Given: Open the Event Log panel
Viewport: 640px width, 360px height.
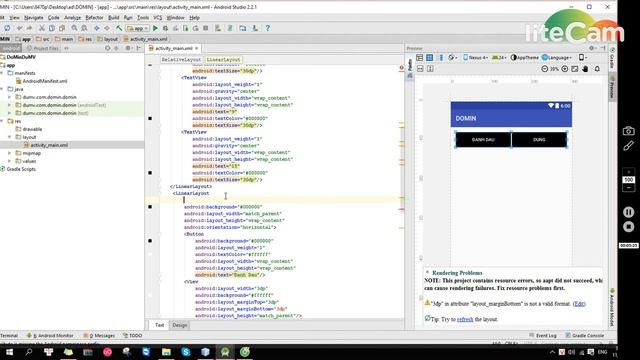Looking at the screenshot, I should tap(543, 336).
